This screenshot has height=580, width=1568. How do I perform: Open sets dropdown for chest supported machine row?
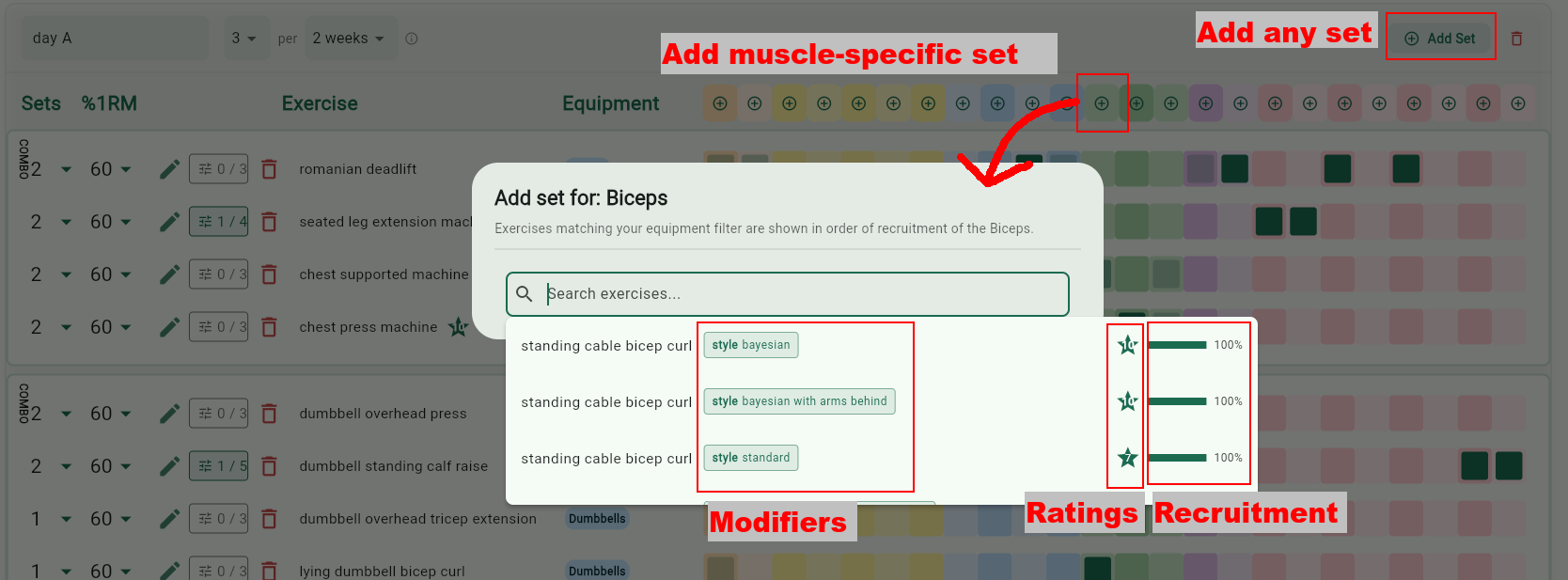pos(51,274)
